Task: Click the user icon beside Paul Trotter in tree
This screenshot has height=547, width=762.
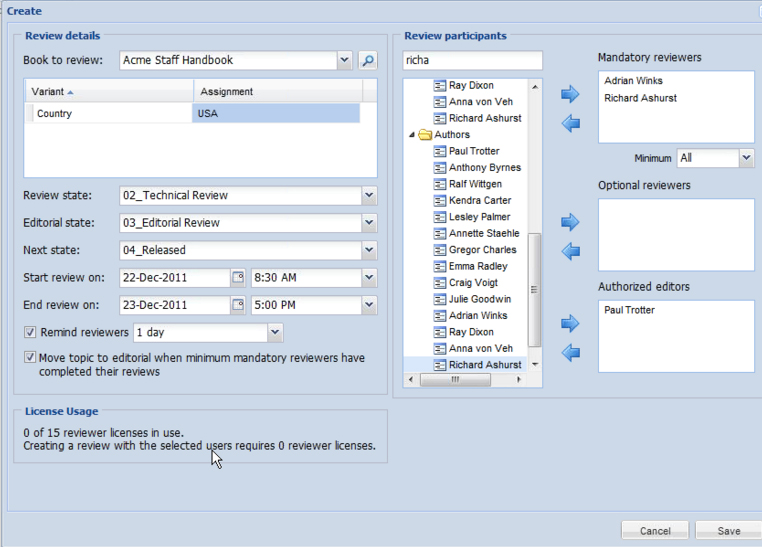Action: click(439, 151)
